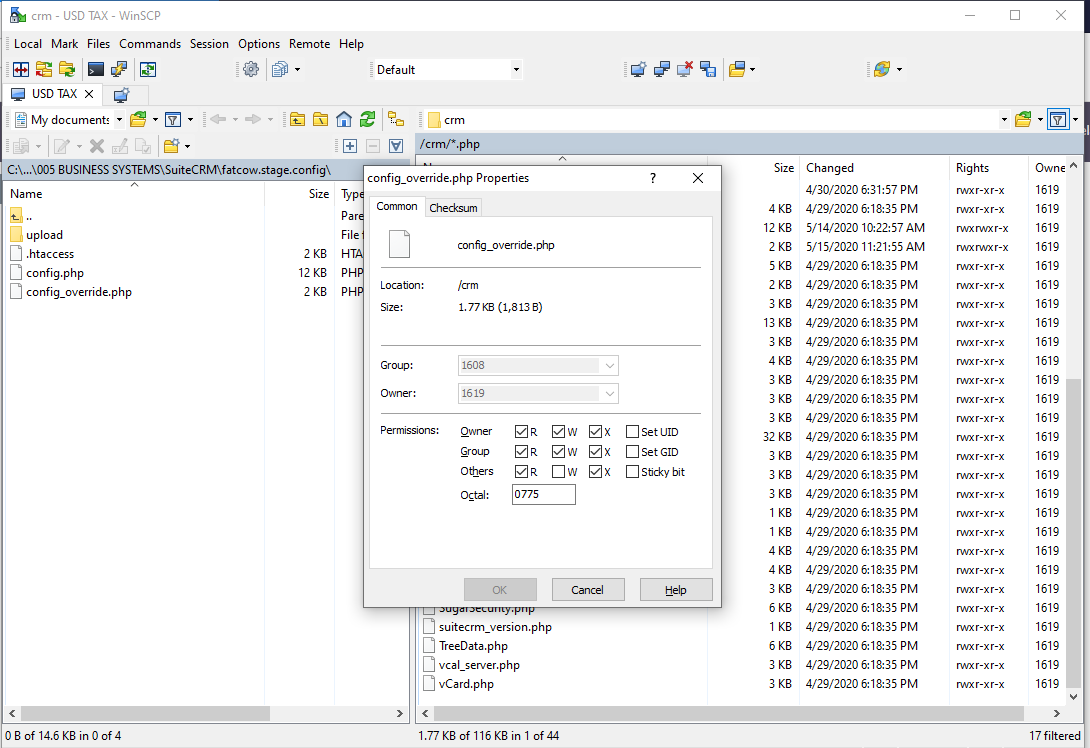
Task: Toggle Owner W permission checkbox
Action: [558, 432]
